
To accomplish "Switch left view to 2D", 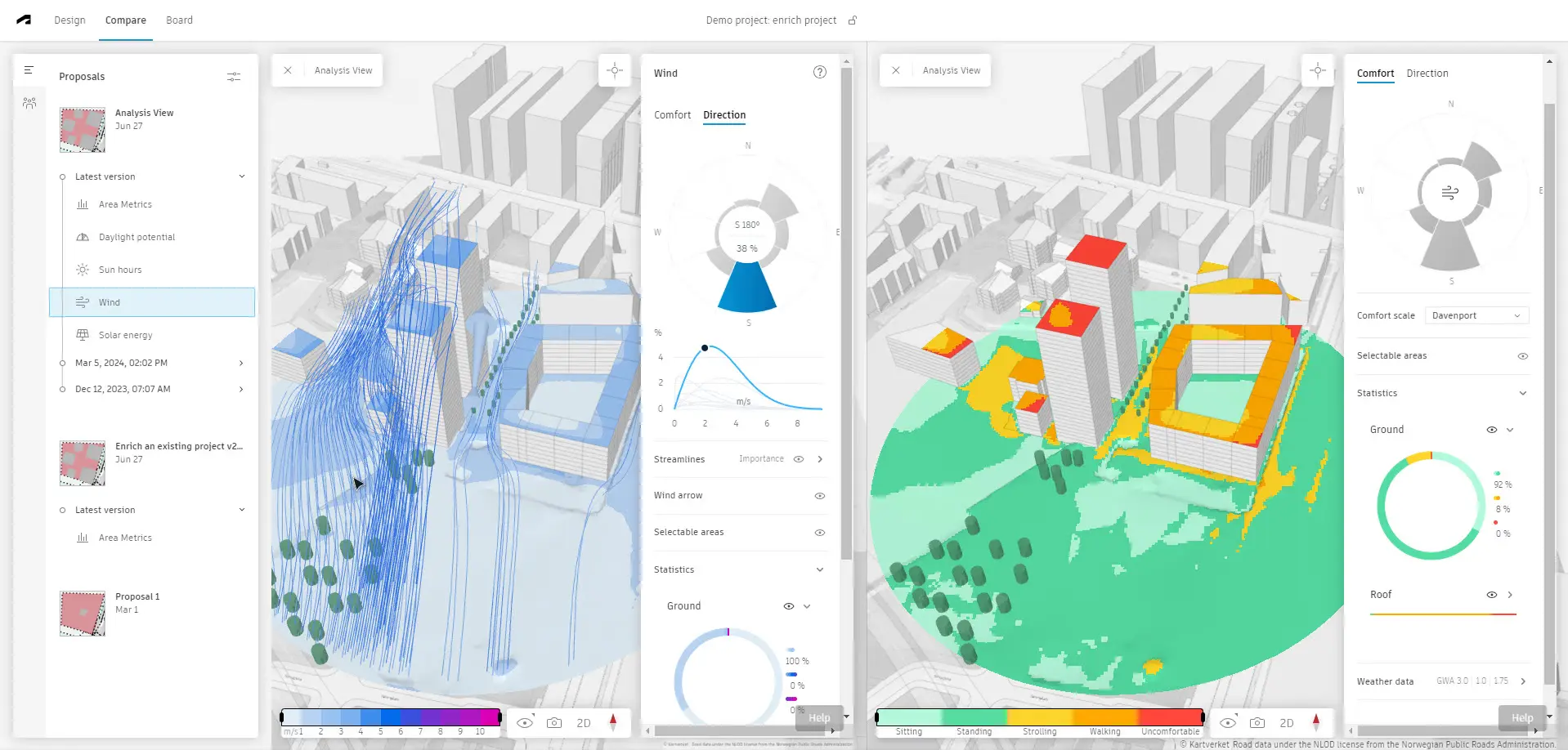I will point(583,723).
